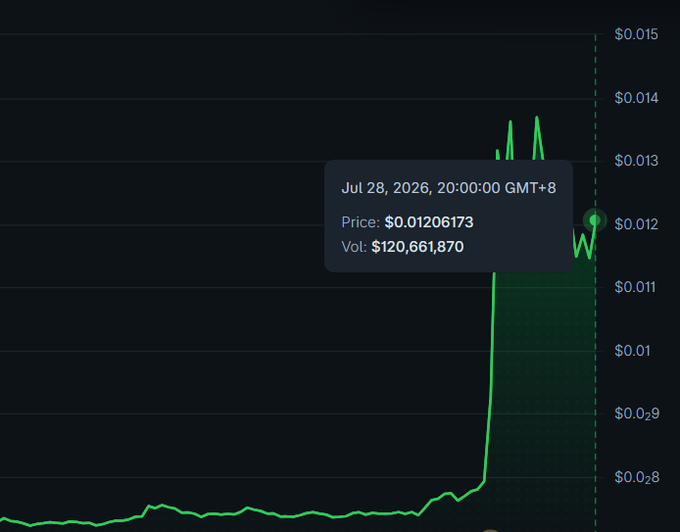Click the tooltip price $0.01206173
The height and width of the screenshot is (532, 680).
[x=429, y=222]
